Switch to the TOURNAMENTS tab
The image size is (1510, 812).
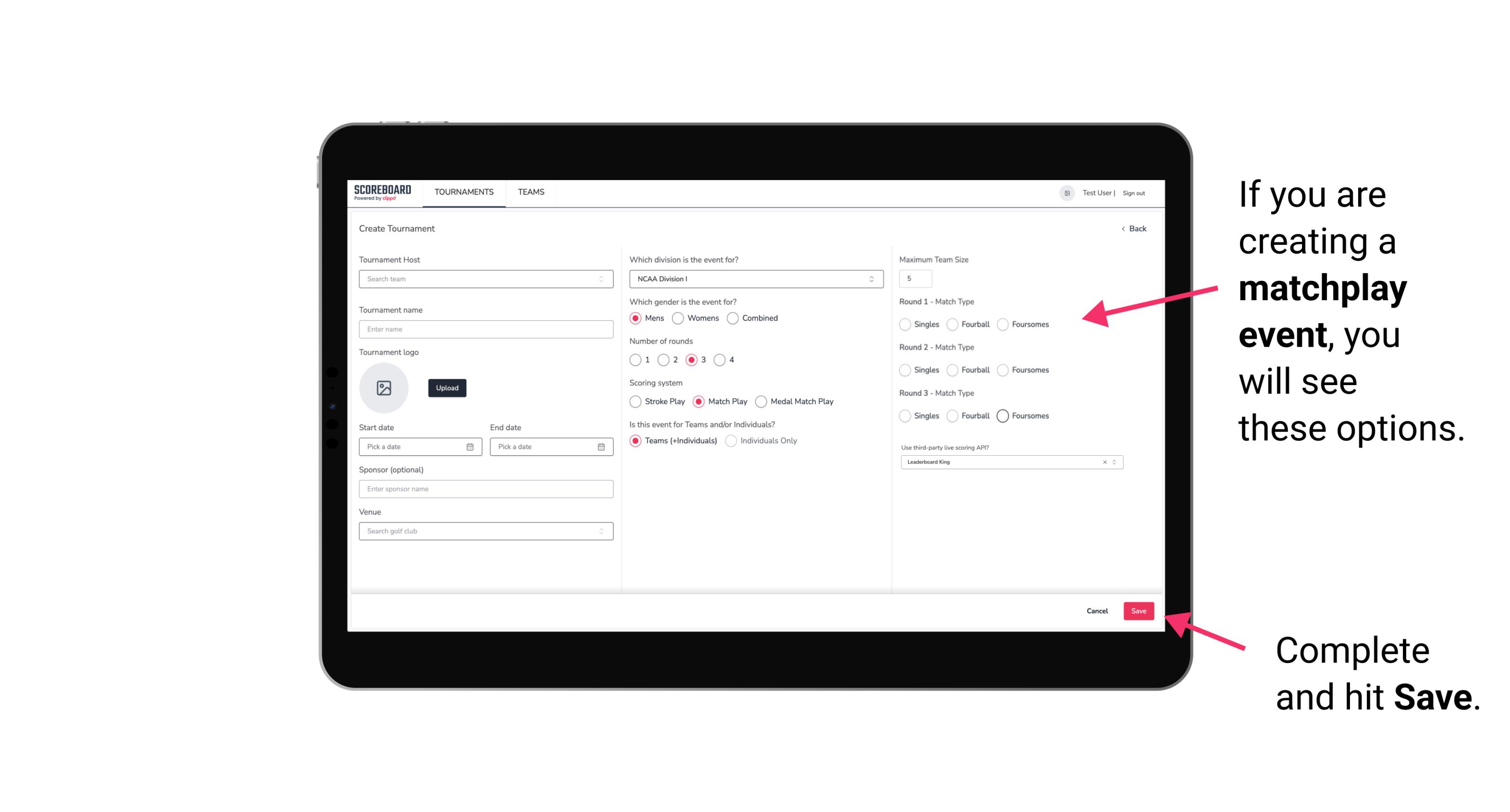pyautogui.click(x=464, y=192)
